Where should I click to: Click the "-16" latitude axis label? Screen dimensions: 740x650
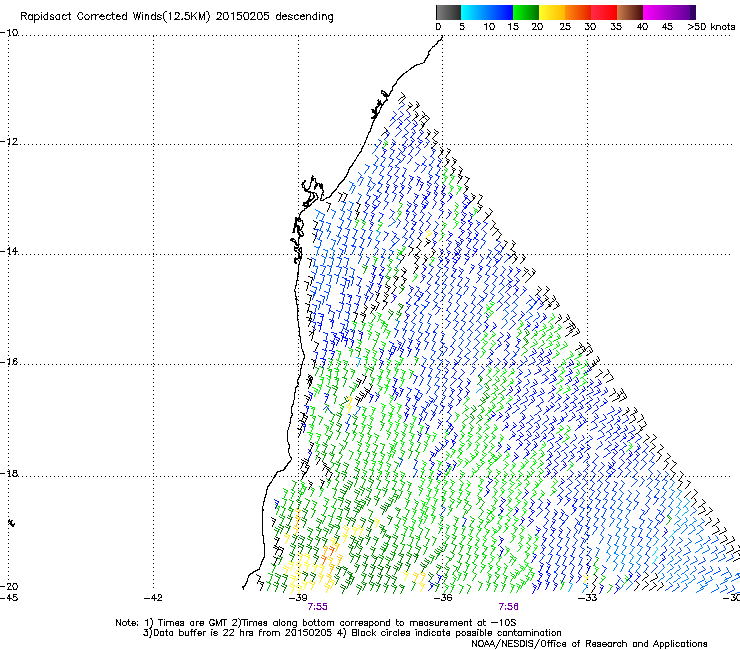(x=9, y=362)
